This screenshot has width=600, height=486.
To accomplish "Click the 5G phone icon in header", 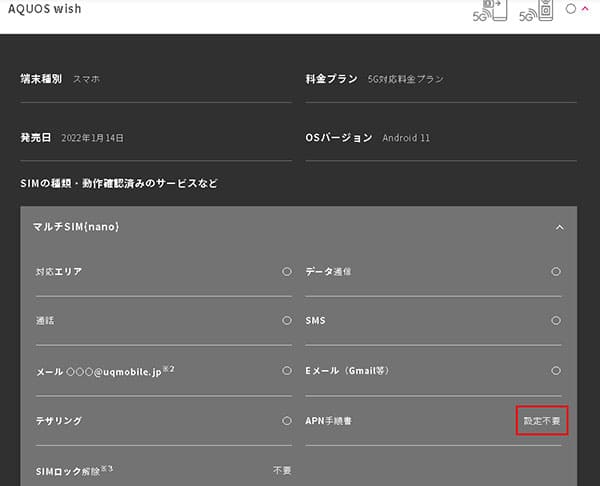I will point(490,11).
